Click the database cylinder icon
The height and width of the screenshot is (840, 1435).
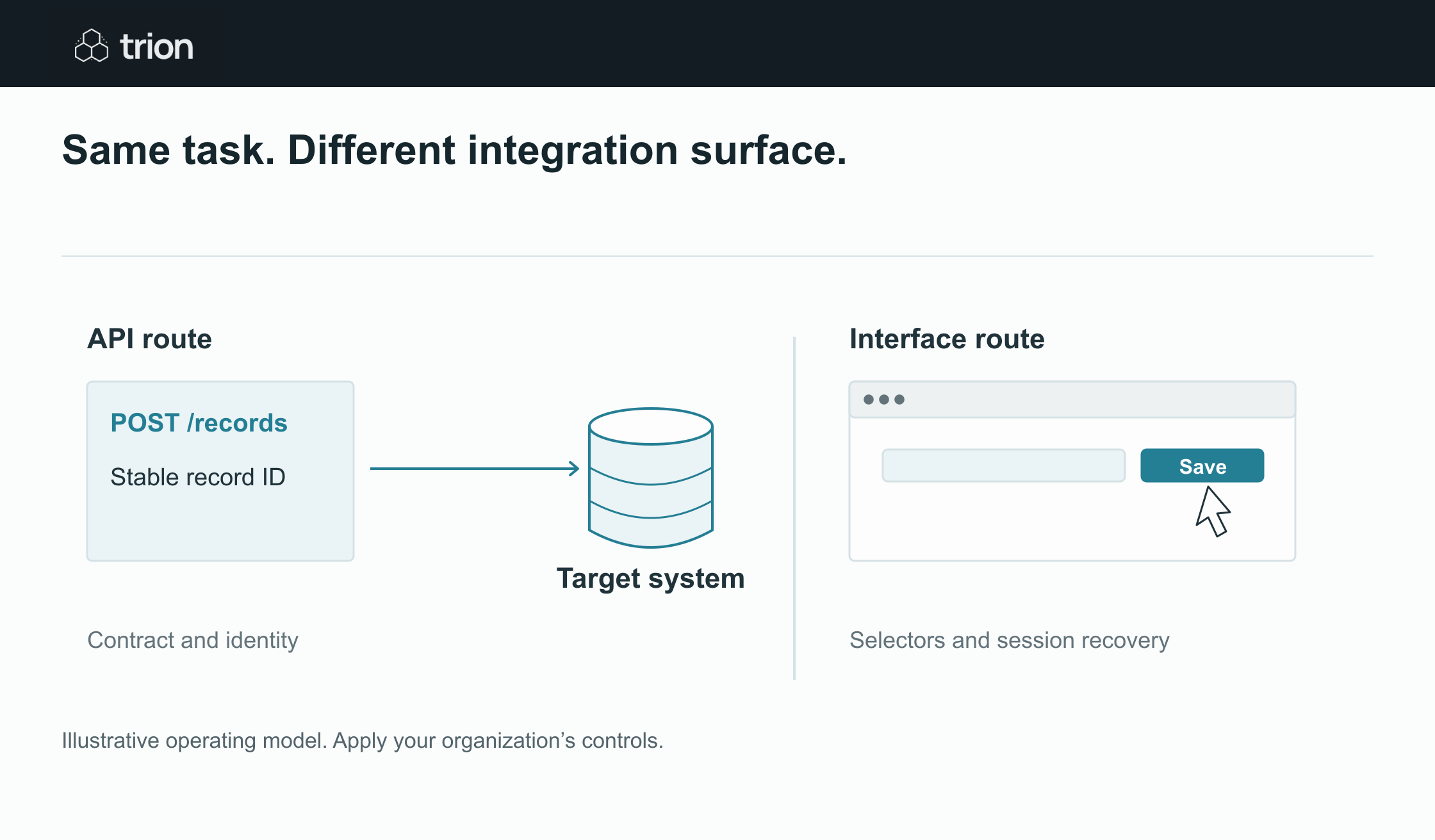tap(651, 478)
